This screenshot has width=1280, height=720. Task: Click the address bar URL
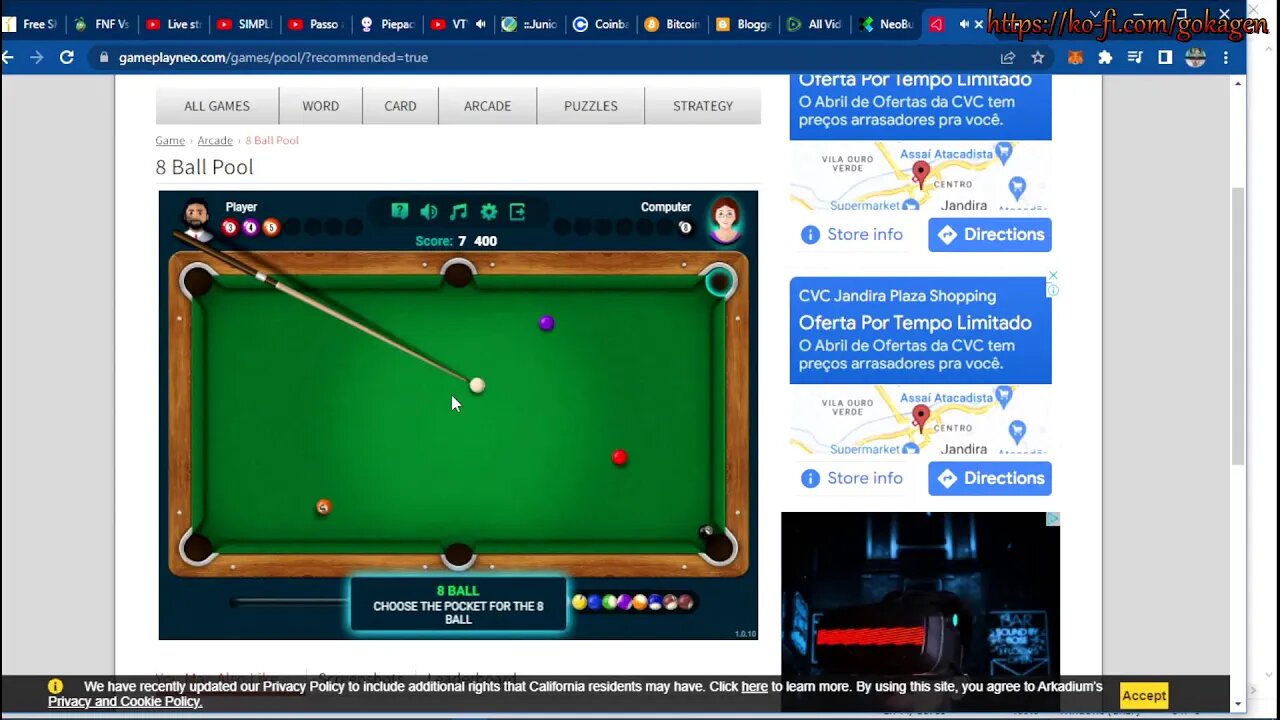point(273,58)
